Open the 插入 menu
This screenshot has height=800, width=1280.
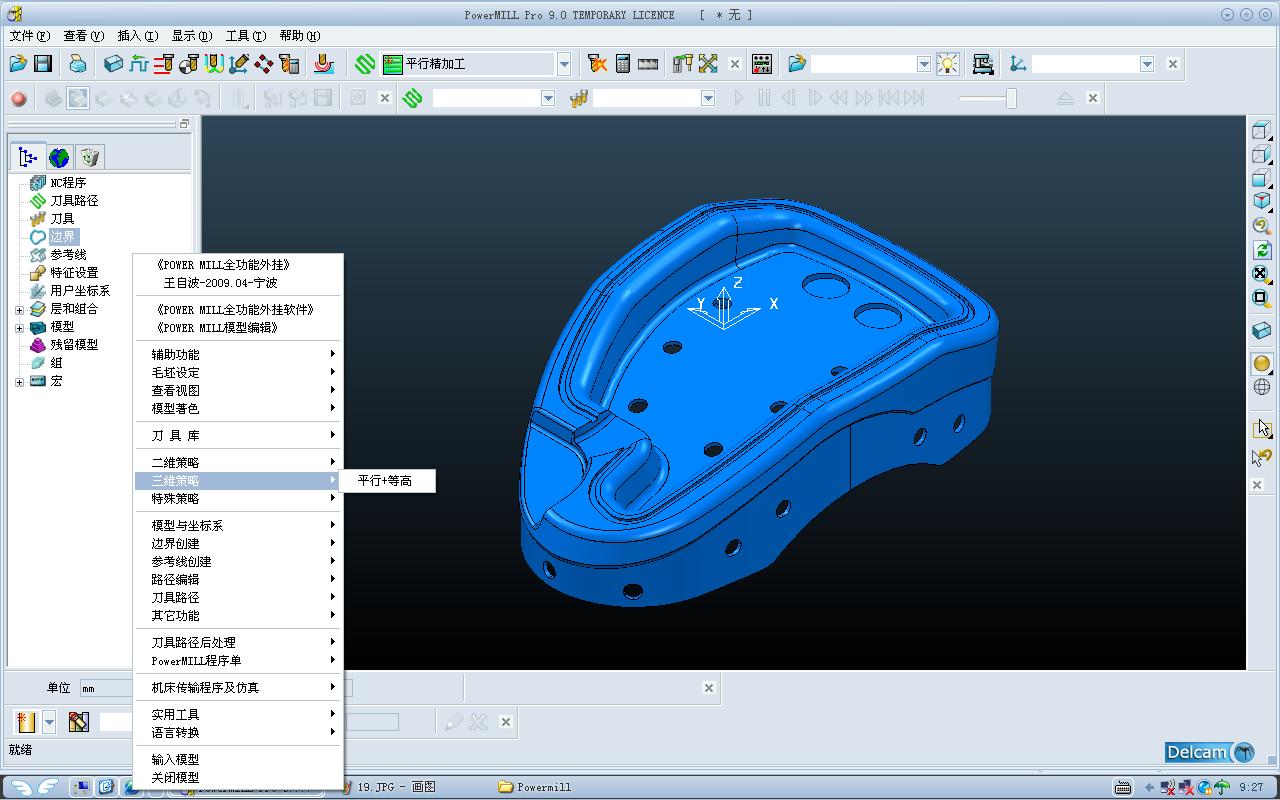pos(137,35)
